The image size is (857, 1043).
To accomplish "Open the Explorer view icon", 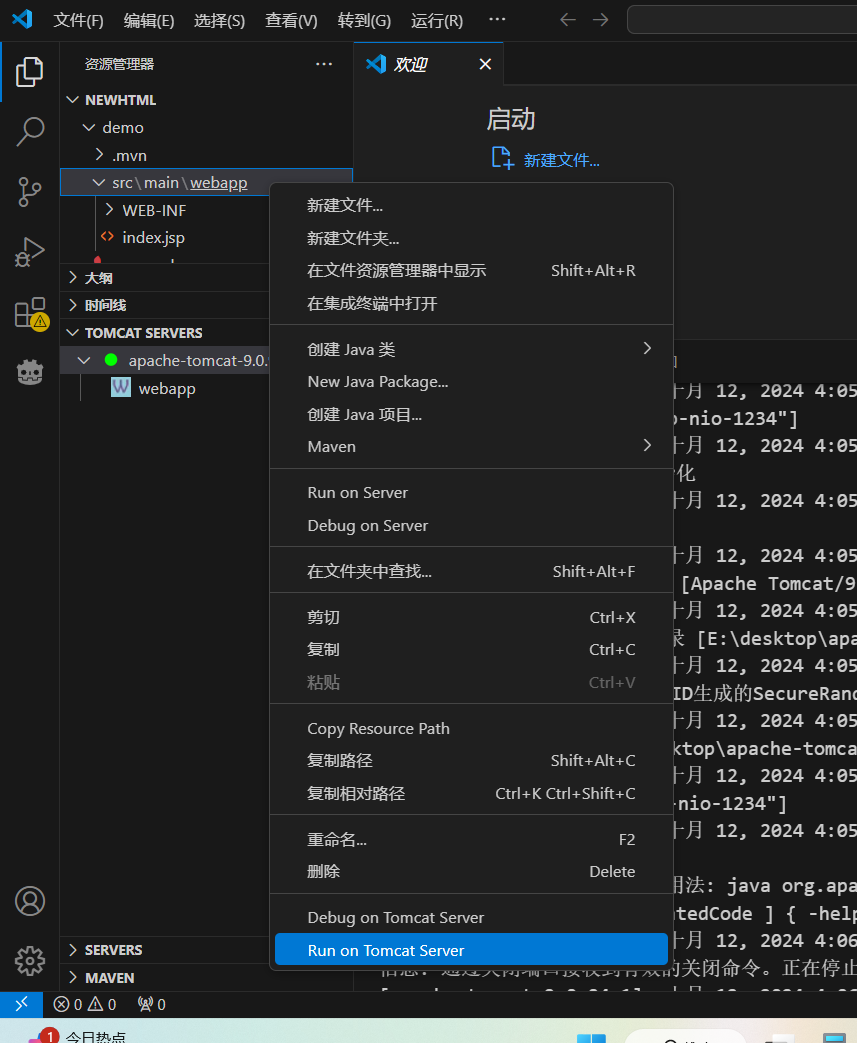I will point(29,72).
